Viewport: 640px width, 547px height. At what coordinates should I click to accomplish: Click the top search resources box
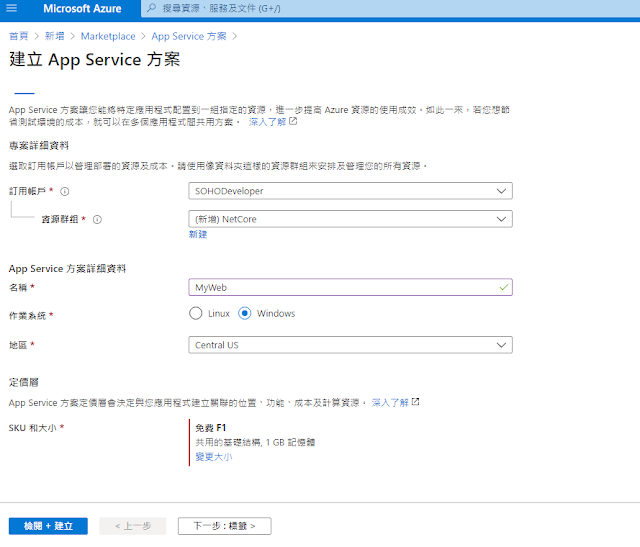coord(390,8)
